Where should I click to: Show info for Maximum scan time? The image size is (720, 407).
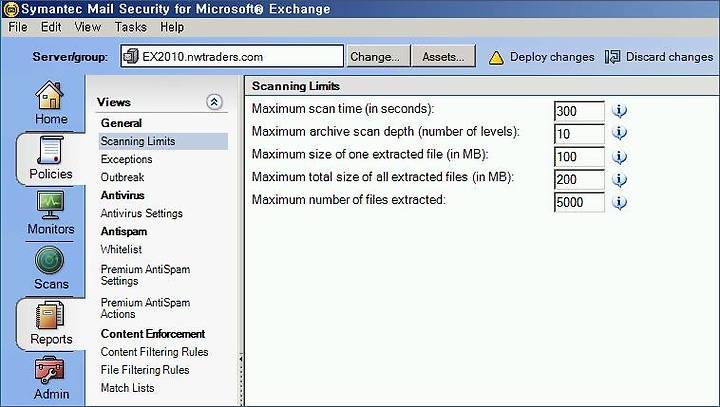619,111
